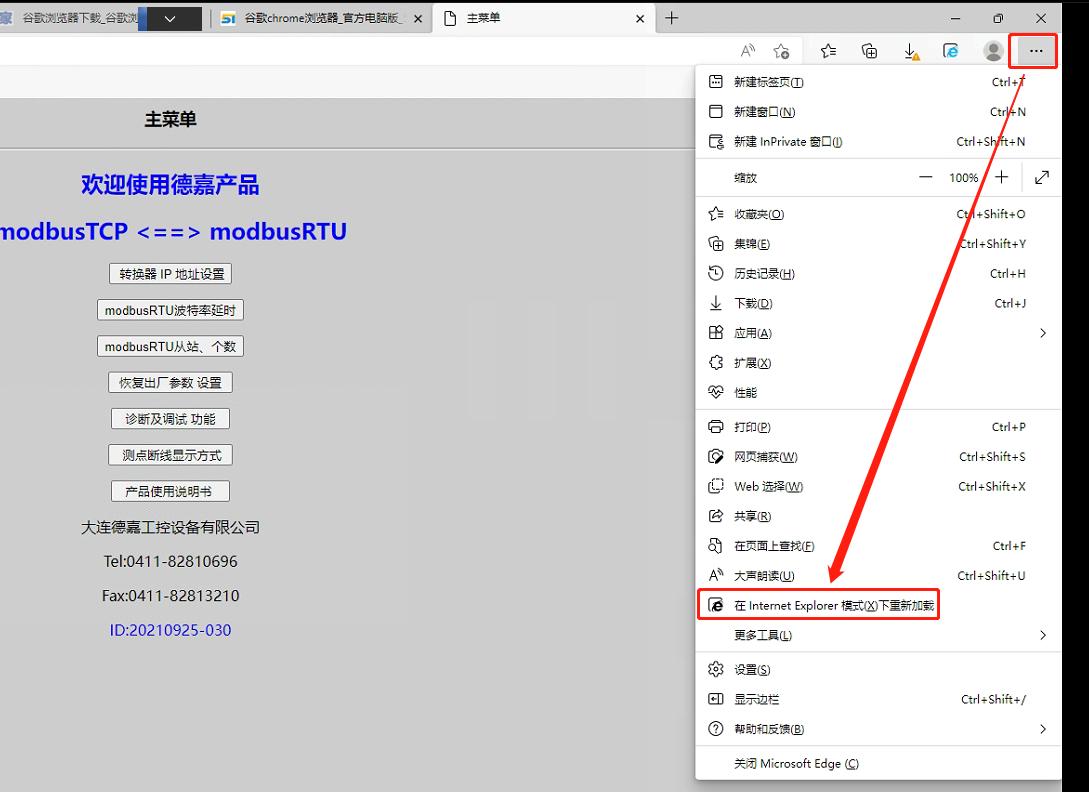Choose 新建 InPrivate 窗口 menu item

pyautogui.click(x=788, y=142)
